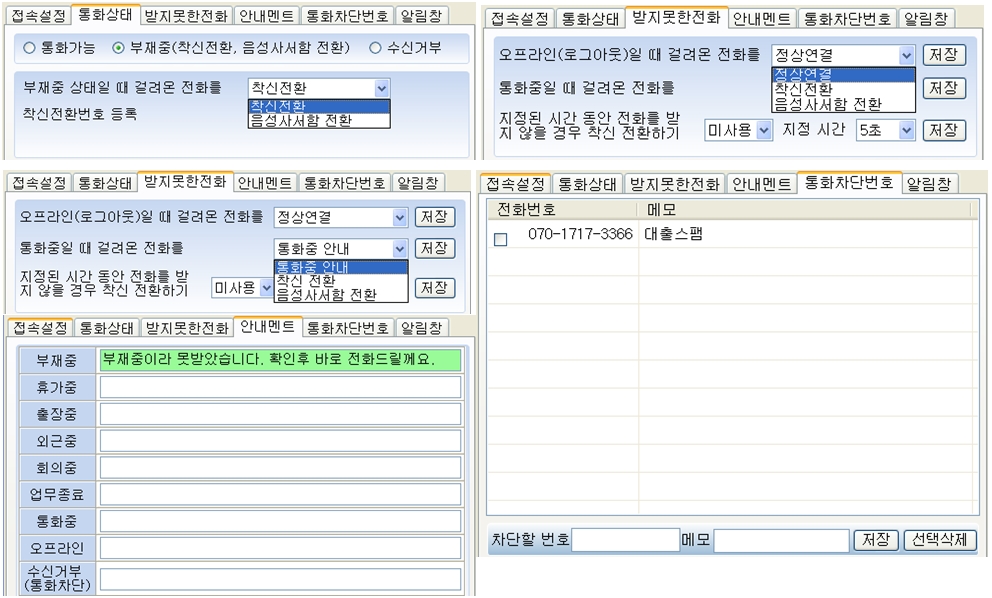The width and height of the screenshot is (992, 598).
Task: Click 저장 for the offline call setting
Action: (943, 56)
